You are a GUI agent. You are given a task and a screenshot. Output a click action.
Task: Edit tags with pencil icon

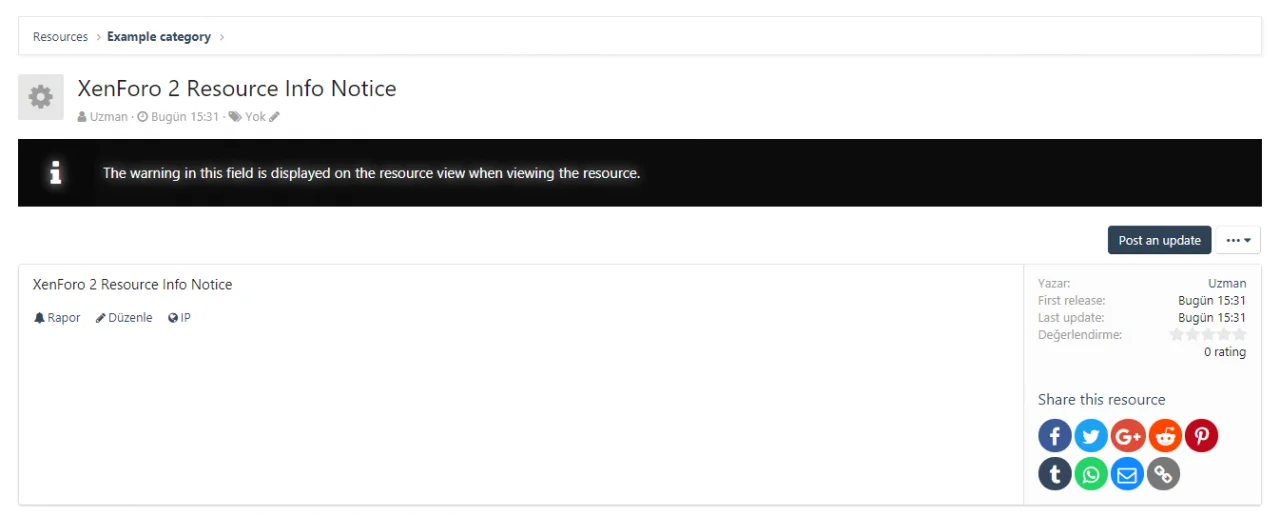tap(275, 117)
